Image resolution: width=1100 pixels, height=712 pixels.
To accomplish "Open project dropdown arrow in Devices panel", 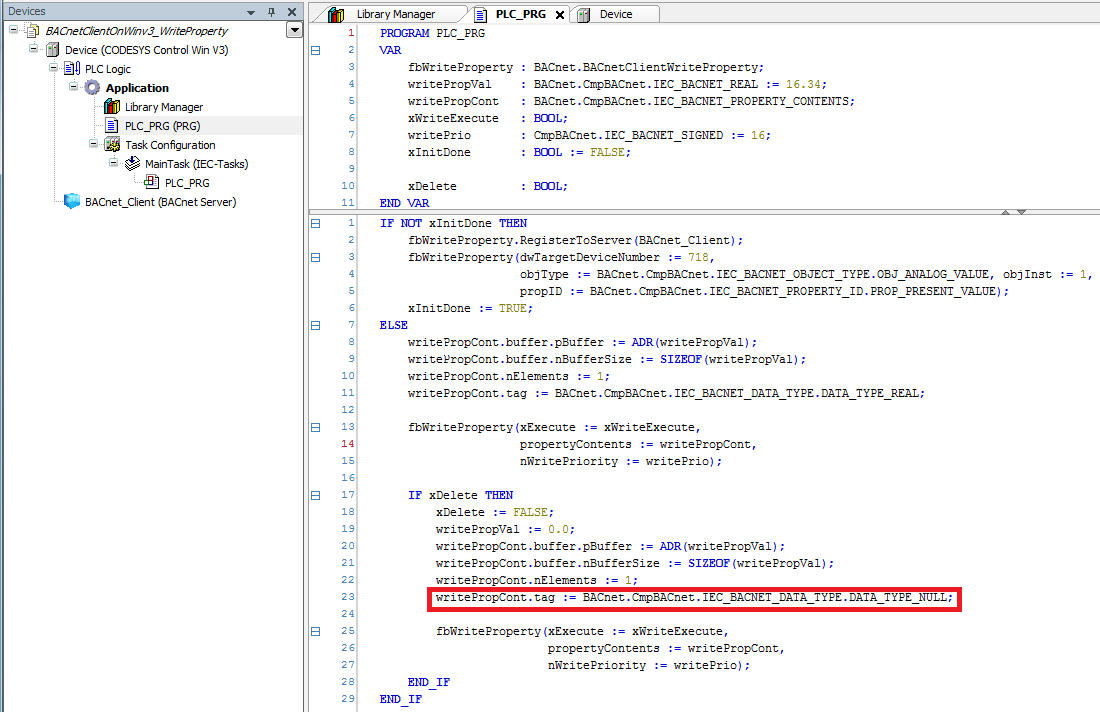I will coord(293,31).
